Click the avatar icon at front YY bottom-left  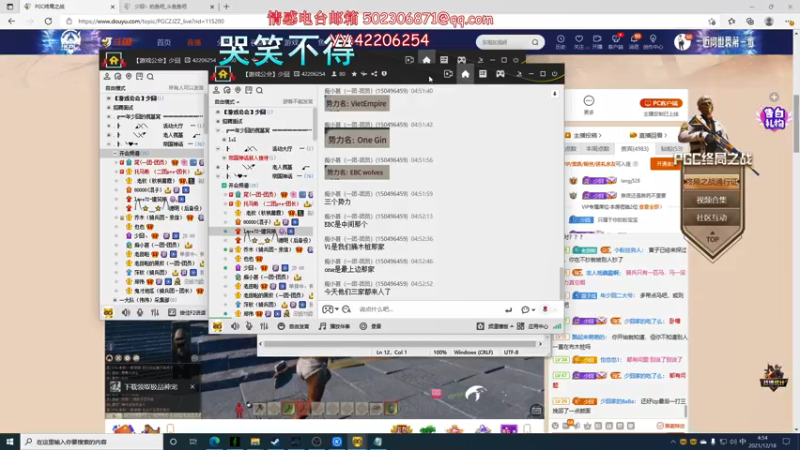[217, 326]
